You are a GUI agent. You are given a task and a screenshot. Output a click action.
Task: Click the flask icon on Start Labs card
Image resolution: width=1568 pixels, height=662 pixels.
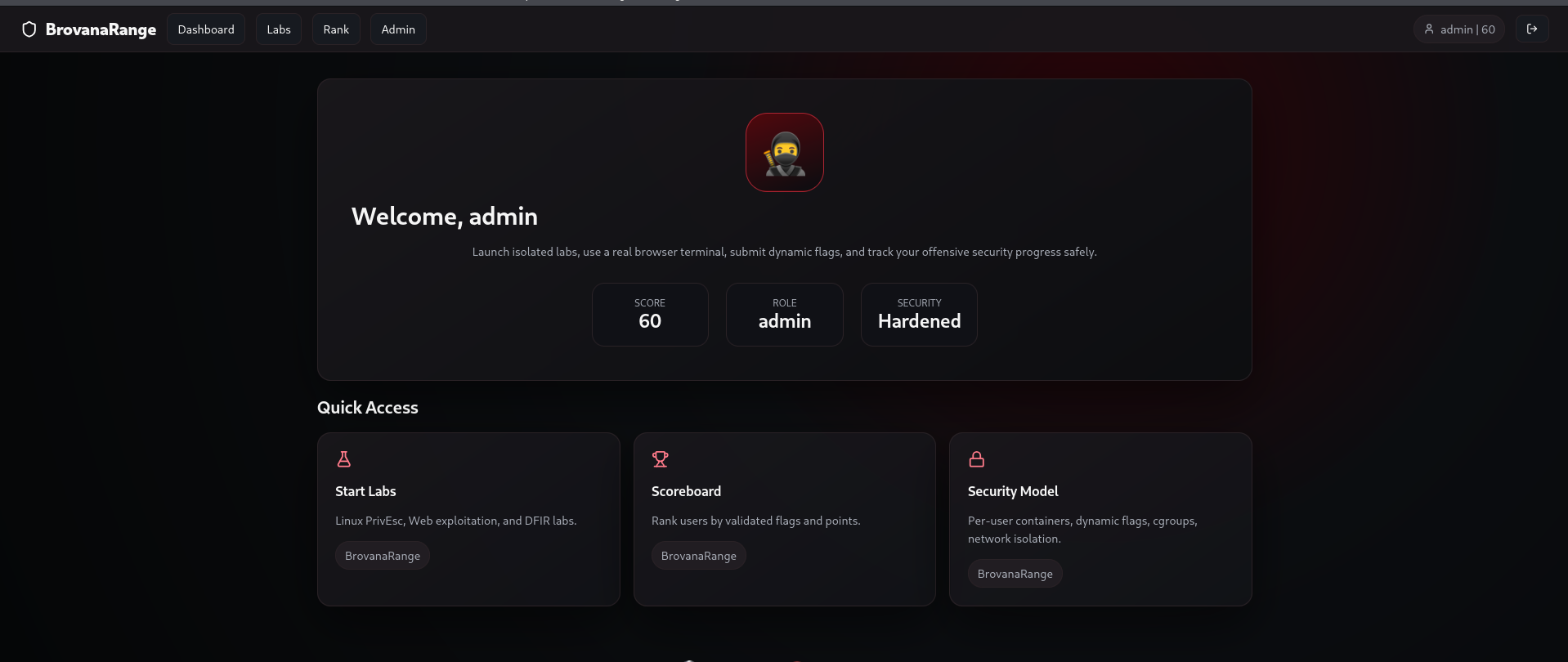click(x=344, y=459)
